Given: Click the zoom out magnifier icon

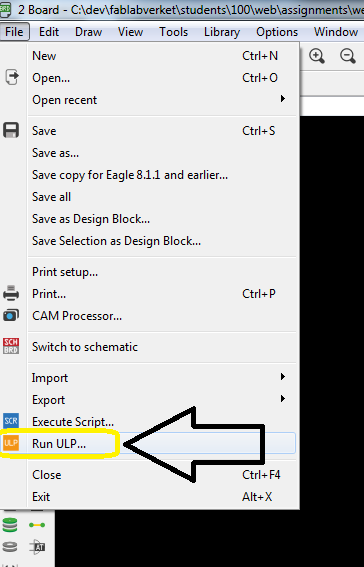Looking at the screenshot, I should point(348,56).
